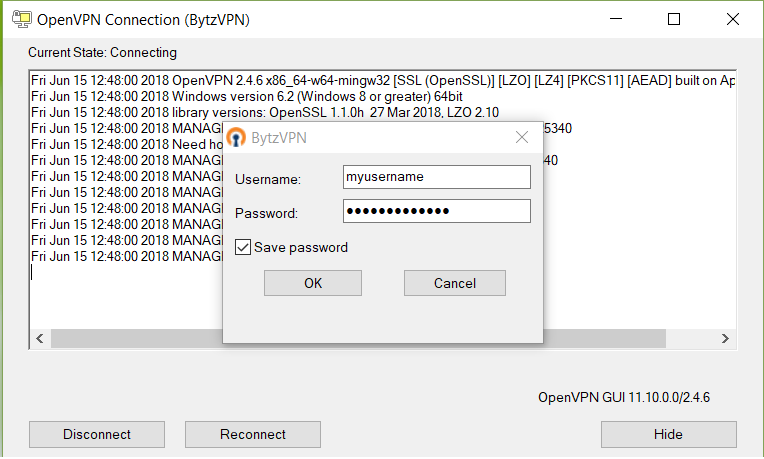Uncheck the Save password checkbox
The width and height of the screenshot is (764, 459).
click(x=243, y=247)
